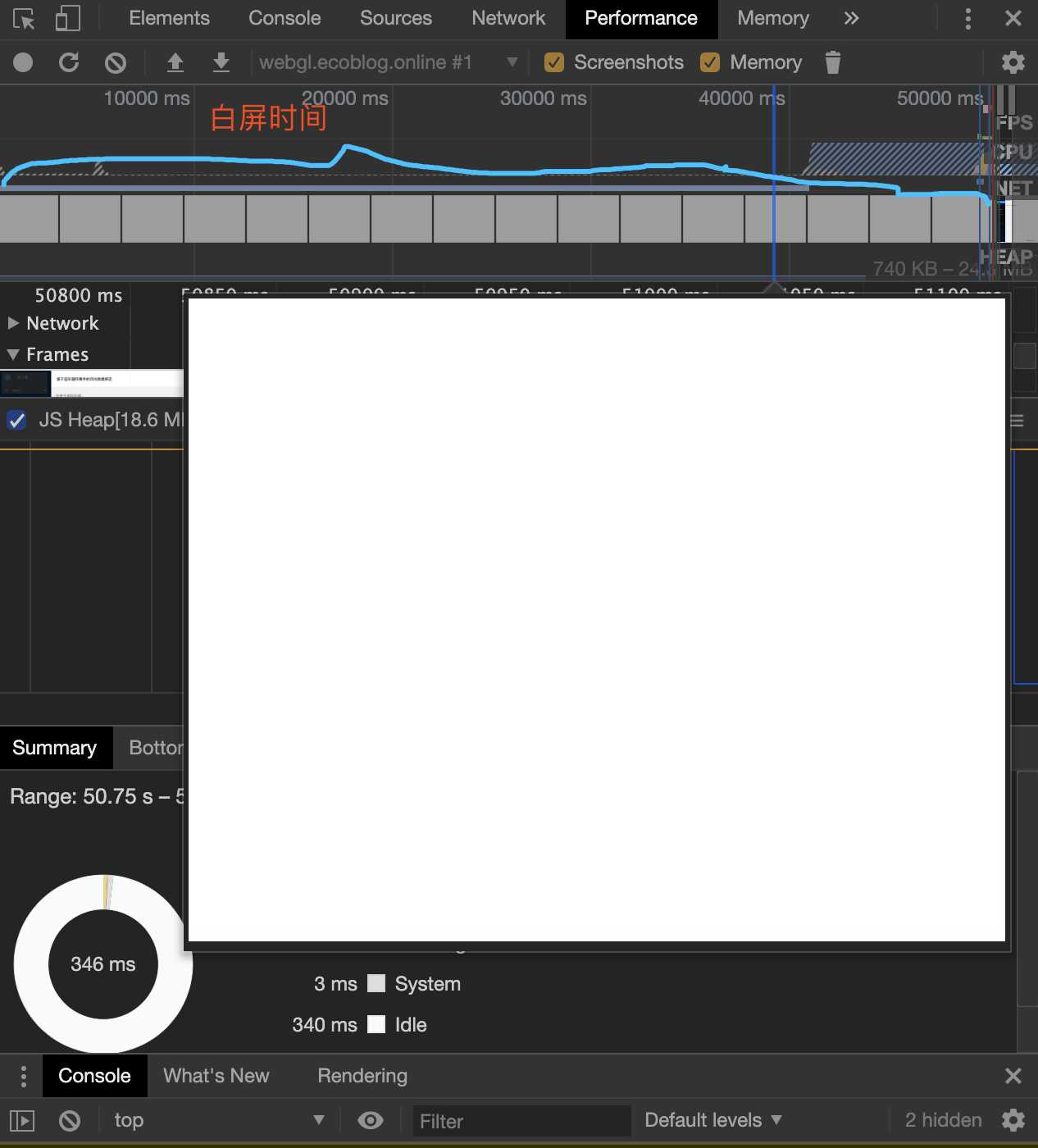Collect garbage with the trash icon

(833, 62)
